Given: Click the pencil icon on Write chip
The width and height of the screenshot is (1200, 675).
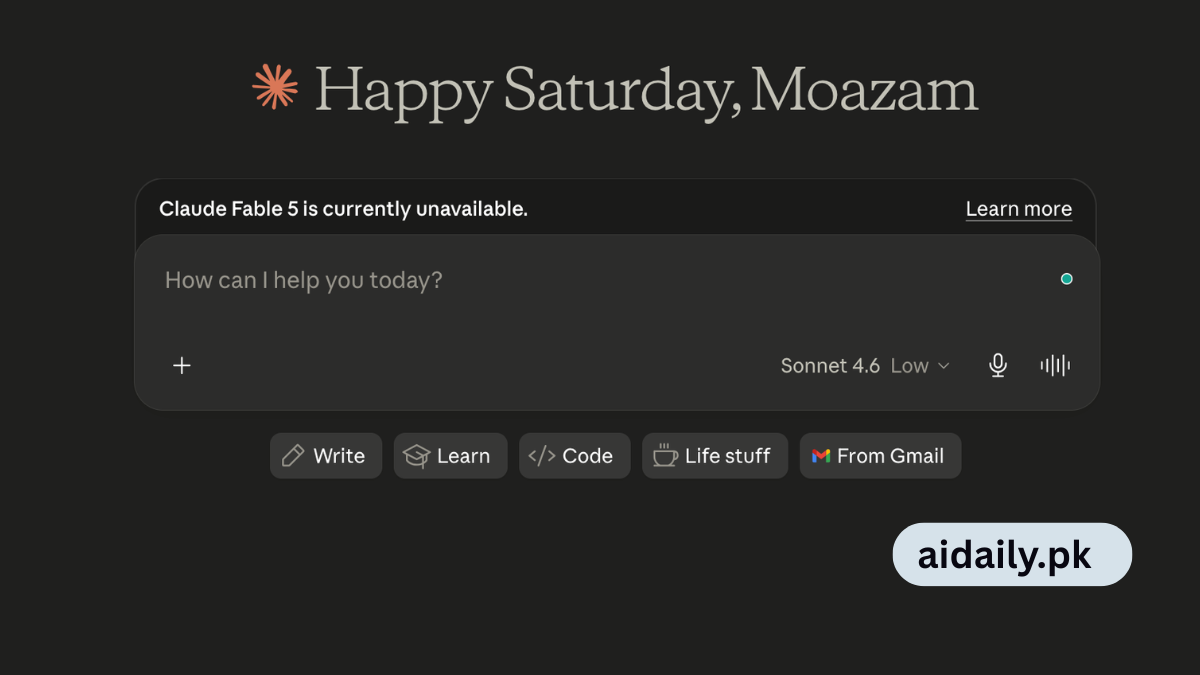Looking at the screenshot, I should (x=293, y=456).
